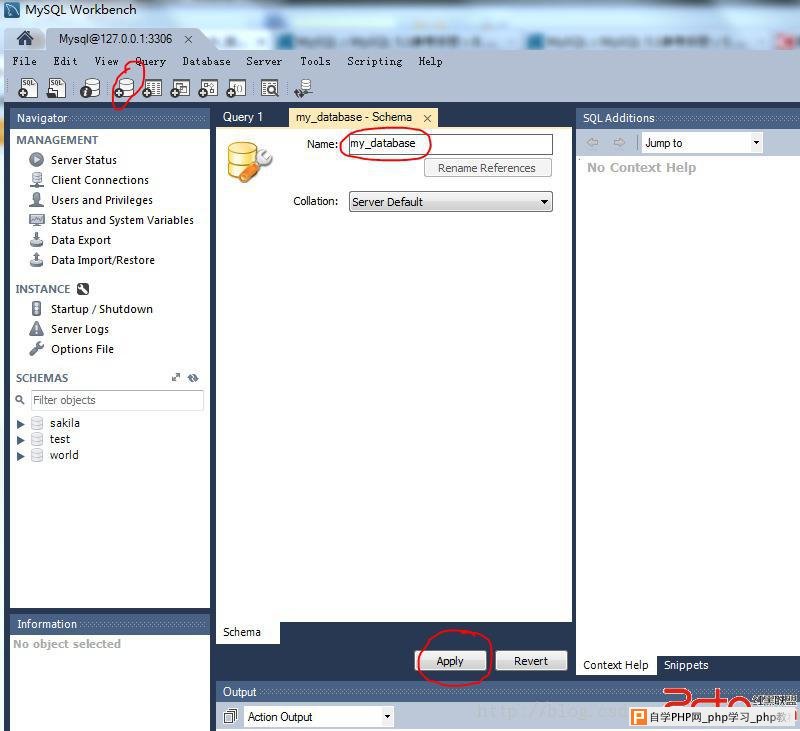This screenshot has width=800, height=731.
Task: Click the schema Name input field
Action: [450, 144]
